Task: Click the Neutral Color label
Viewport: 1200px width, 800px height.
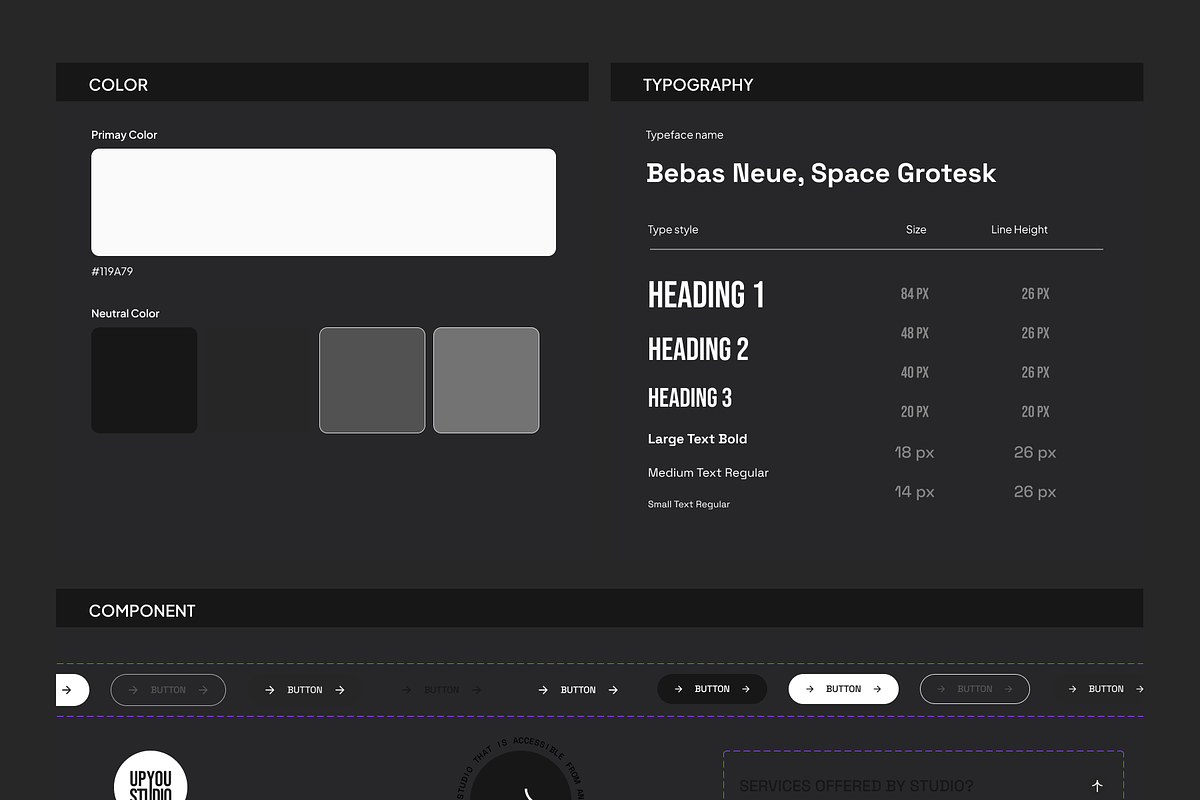Action: [x=125, y=314]
